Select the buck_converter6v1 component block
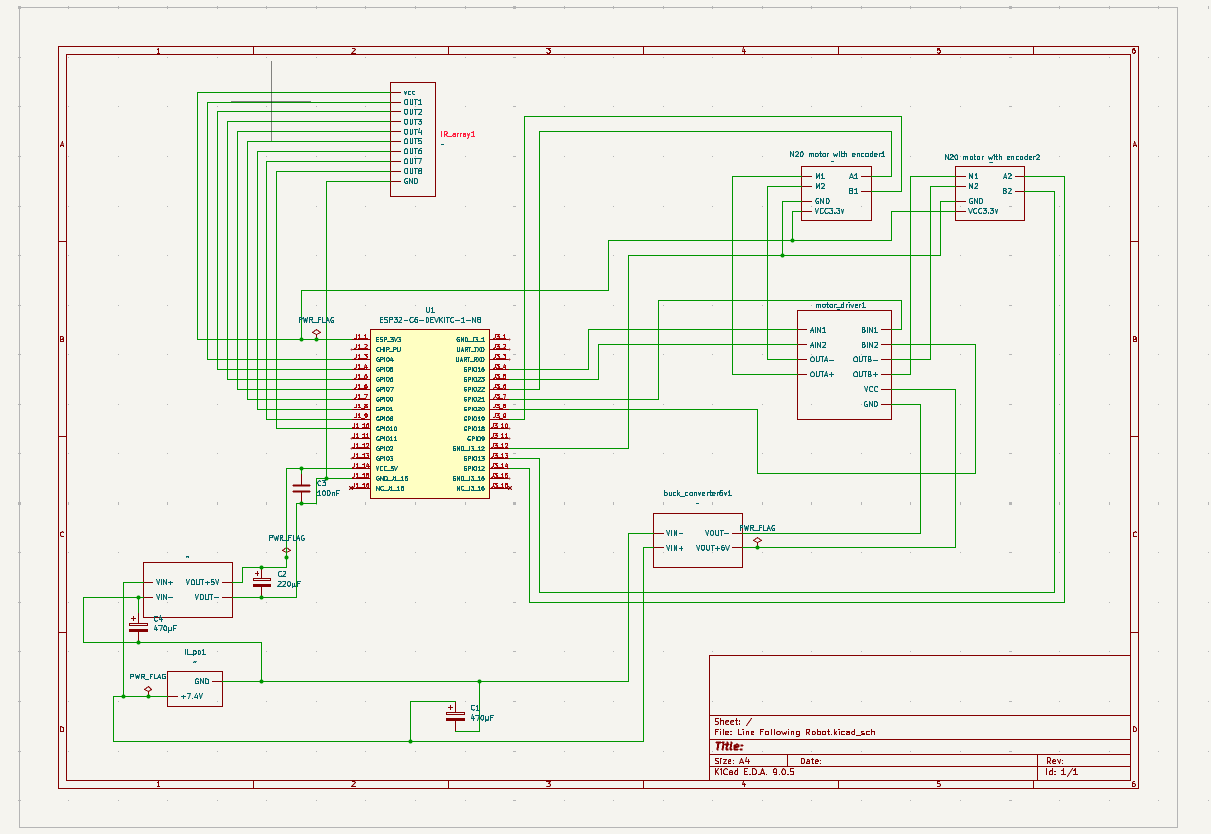 coord(697,540)
